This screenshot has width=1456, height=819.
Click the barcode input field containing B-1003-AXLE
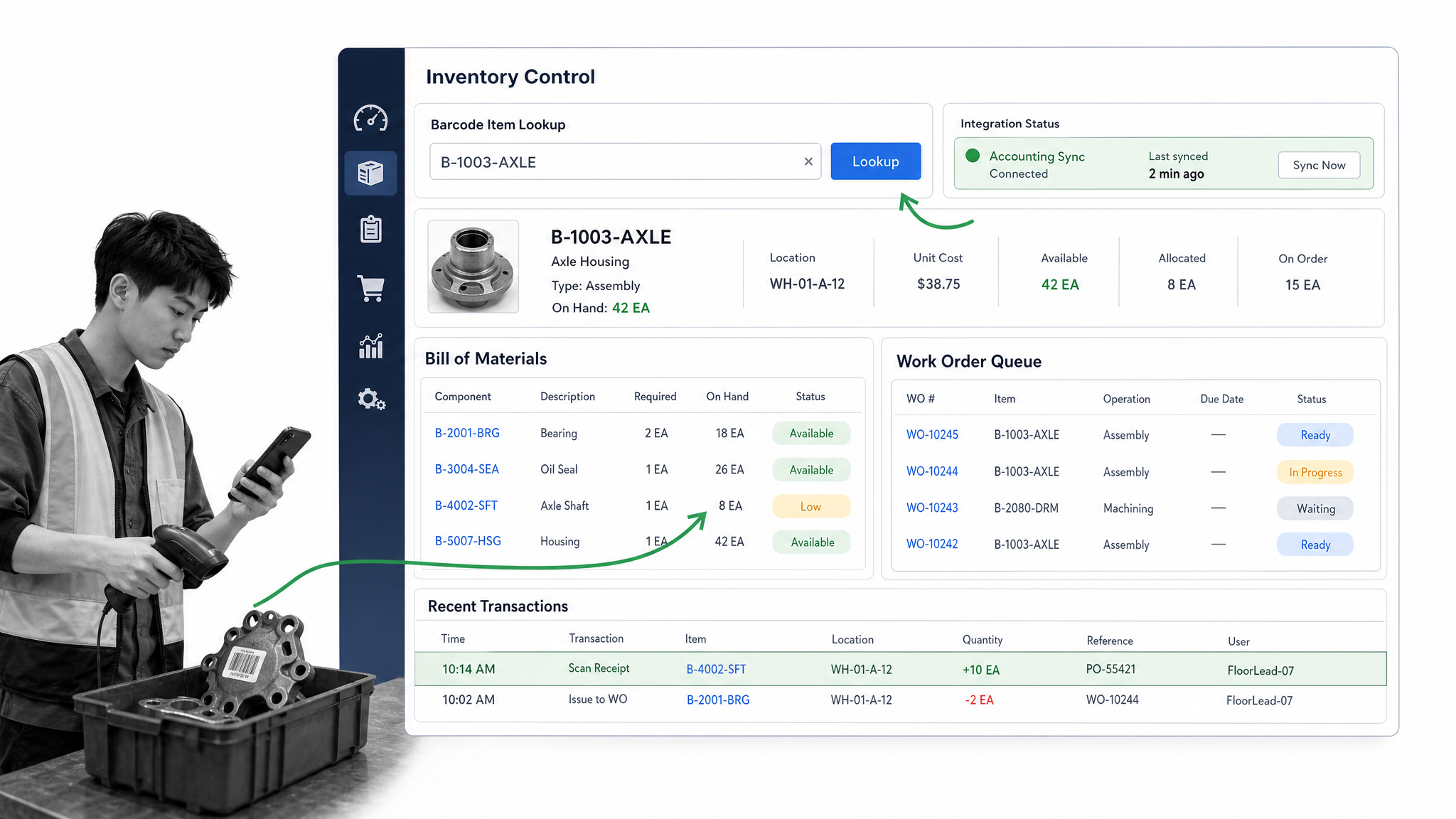coord(625,161)
